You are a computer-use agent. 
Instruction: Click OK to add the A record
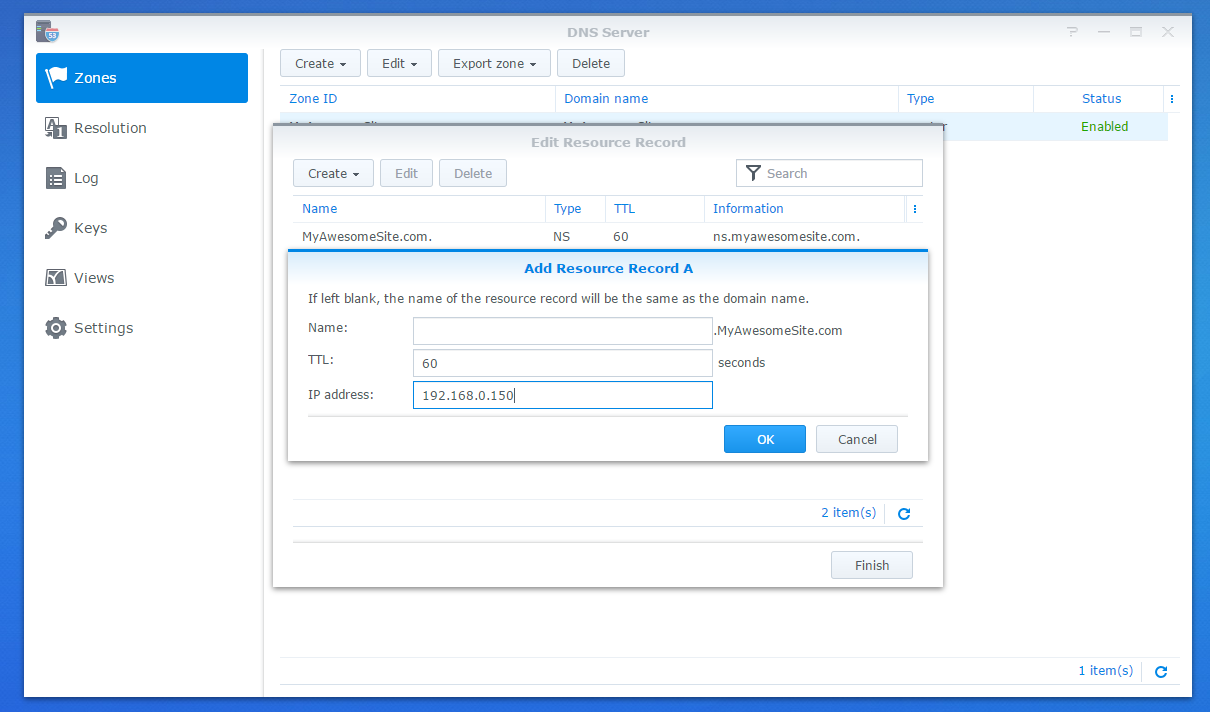coord(764,439)
